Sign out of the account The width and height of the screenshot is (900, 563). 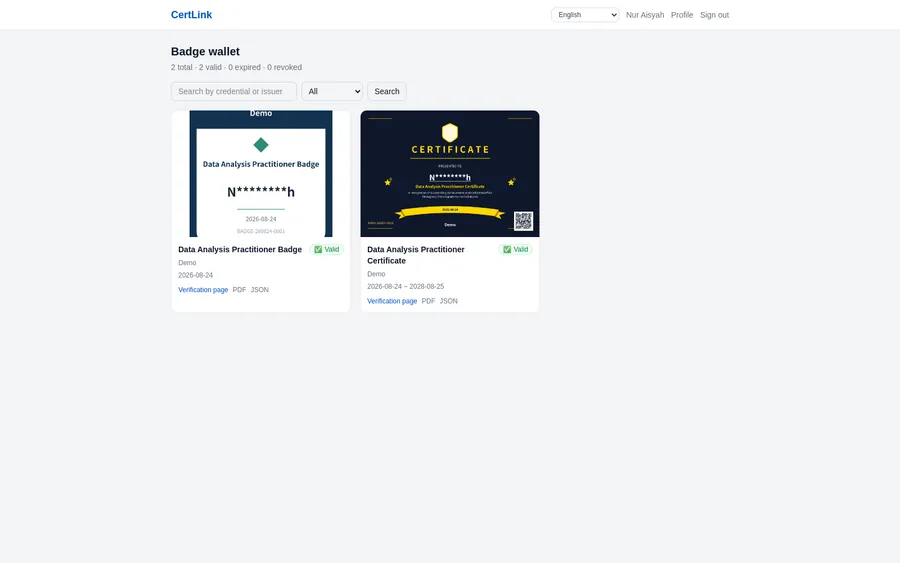click(714, 15)
